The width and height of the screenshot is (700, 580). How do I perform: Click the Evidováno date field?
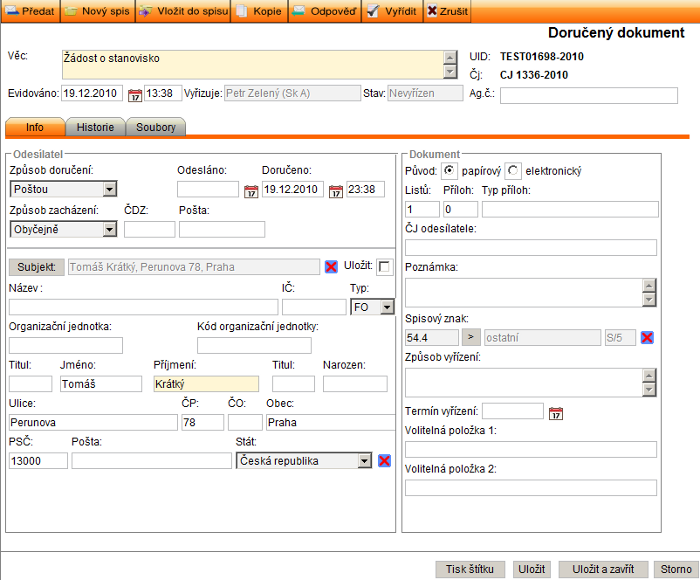(x=92, y=93)
